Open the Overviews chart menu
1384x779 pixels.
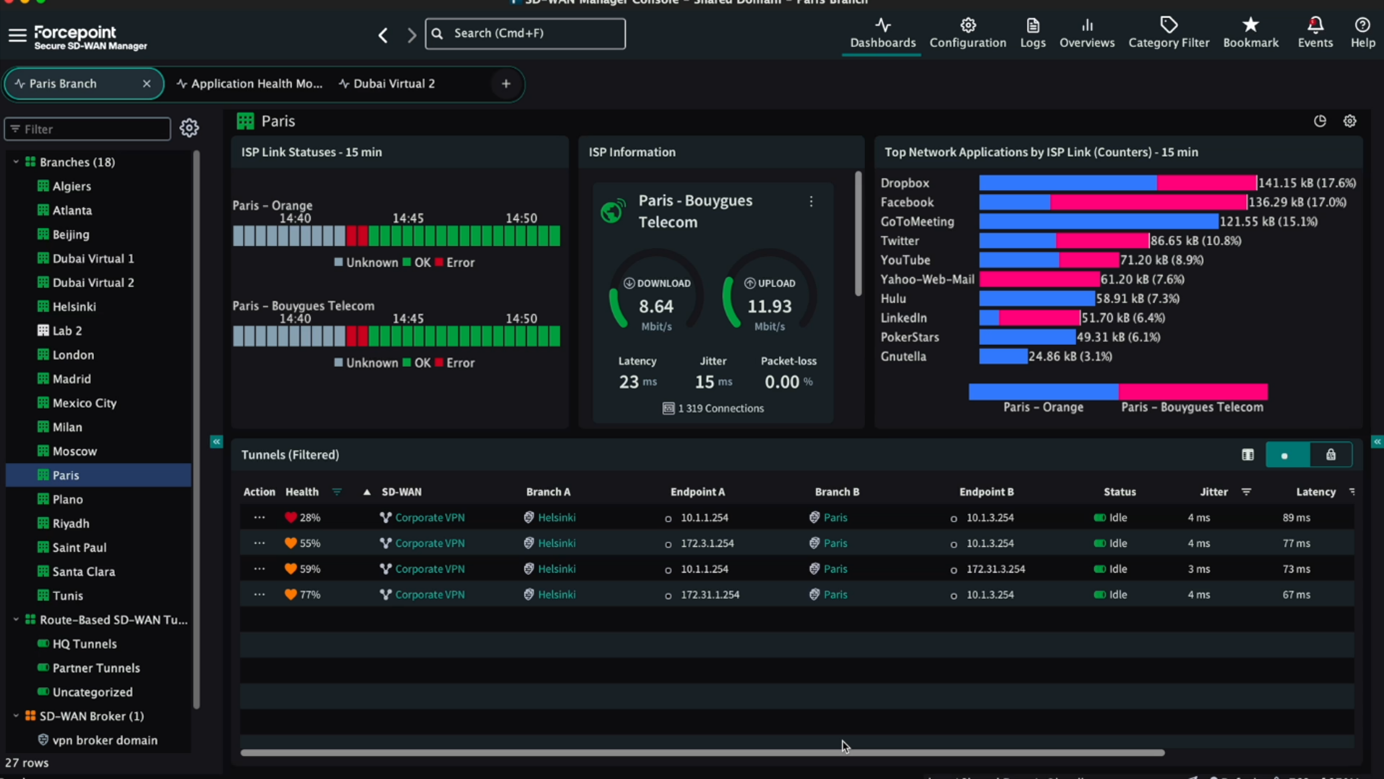pyautogui.click(x=1087, y=33)
